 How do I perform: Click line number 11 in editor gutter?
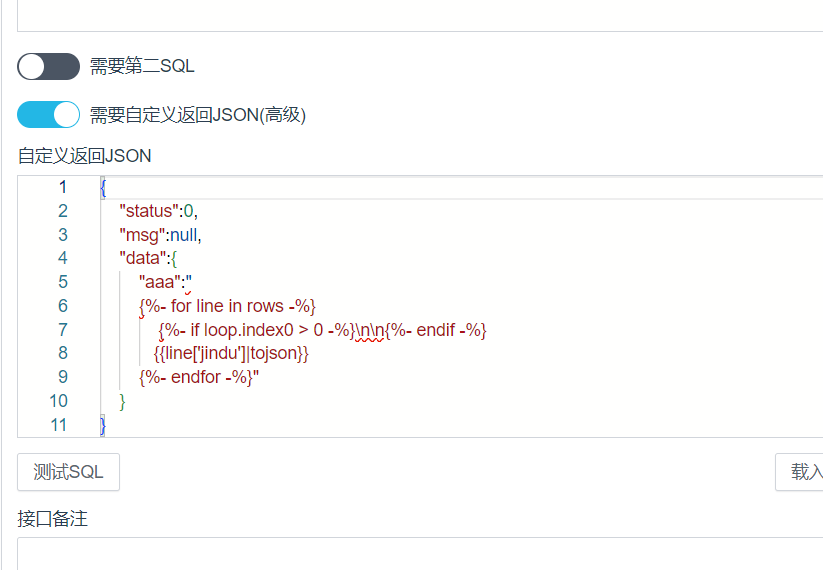pos(59,425)
